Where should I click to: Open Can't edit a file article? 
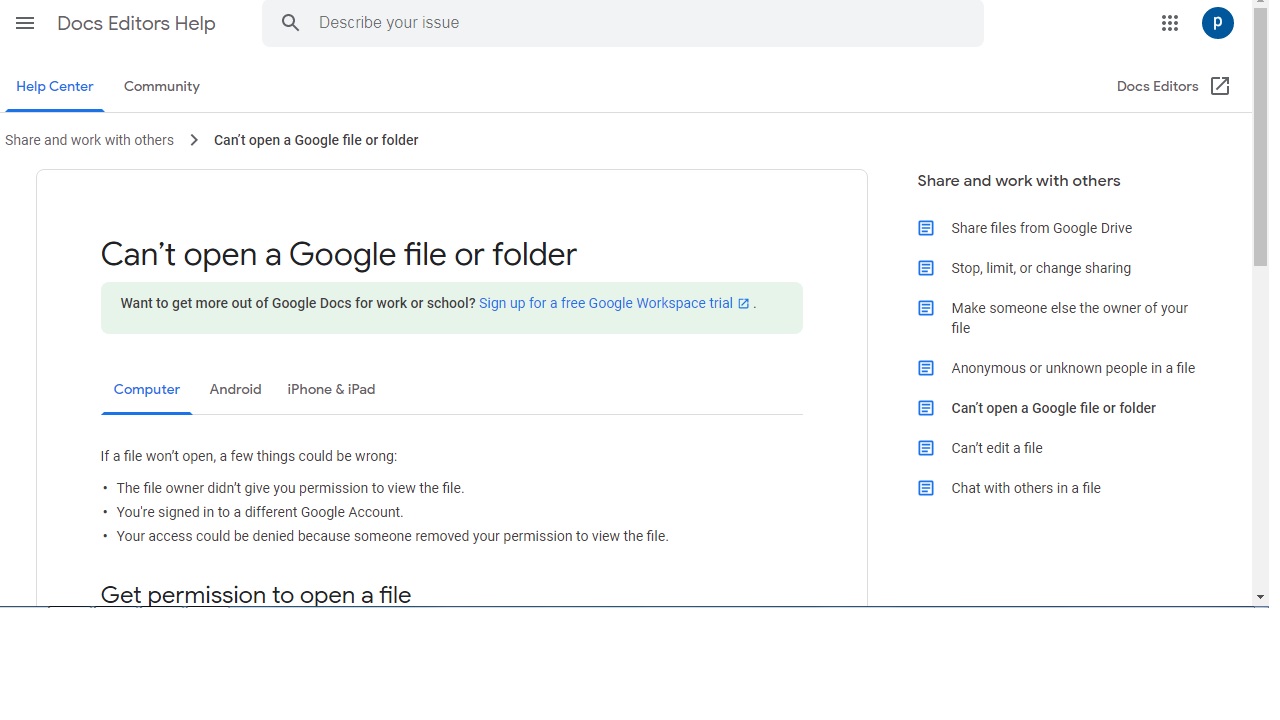pyautogui.click(x=997, y=448)
